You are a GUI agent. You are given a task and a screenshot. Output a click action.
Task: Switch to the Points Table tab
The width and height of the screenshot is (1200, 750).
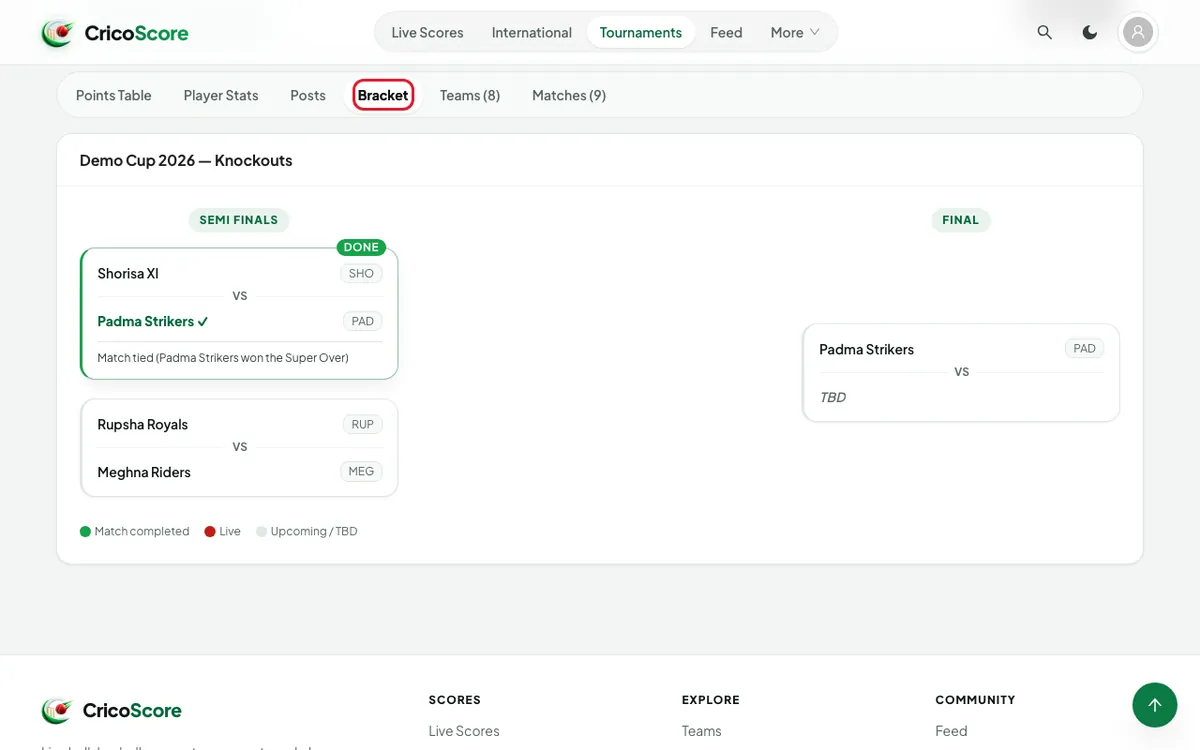[x=114, y=95]
